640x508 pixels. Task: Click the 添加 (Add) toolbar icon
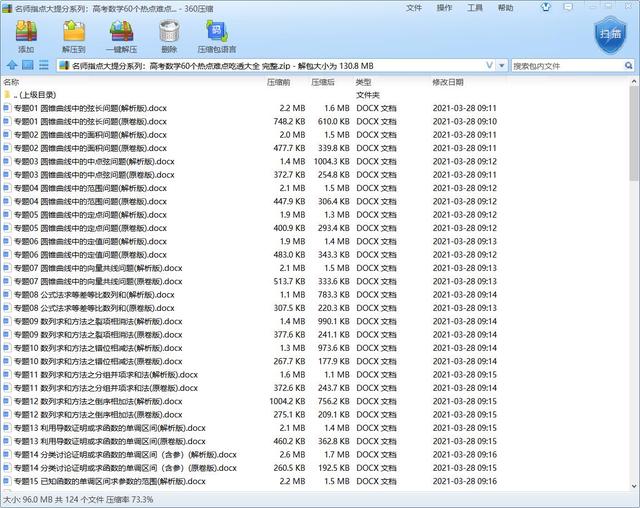tap(26, 32)
